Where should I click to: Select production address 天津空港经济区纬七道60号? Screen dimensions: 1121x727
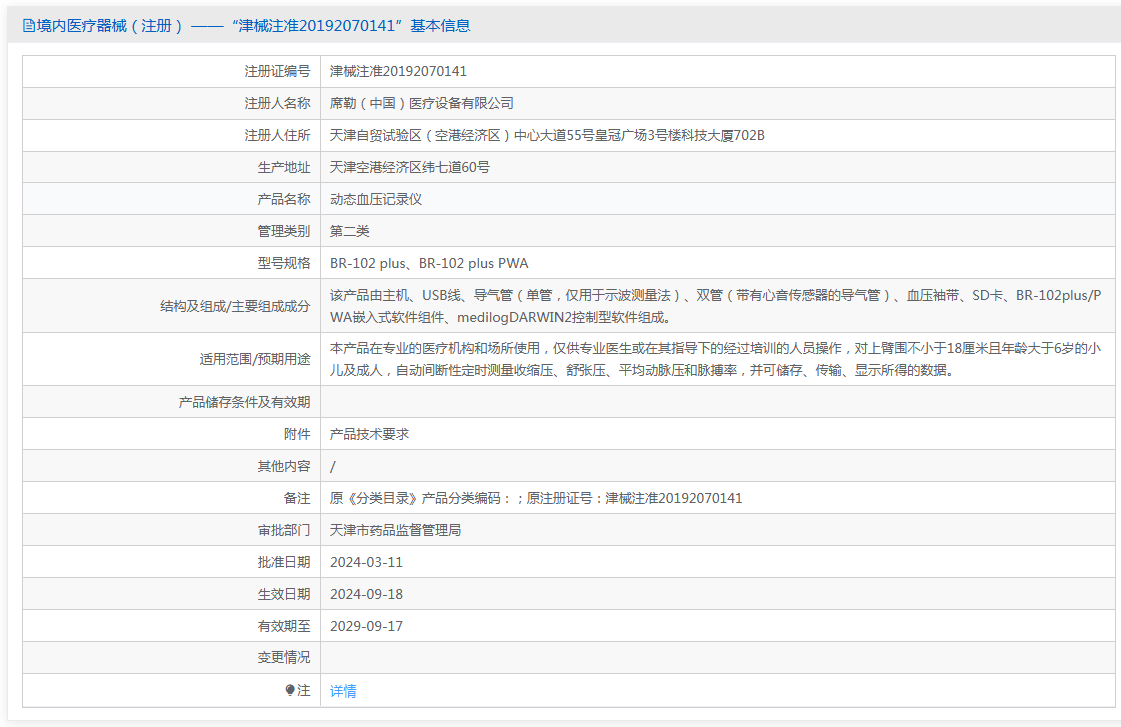point(410,167)
